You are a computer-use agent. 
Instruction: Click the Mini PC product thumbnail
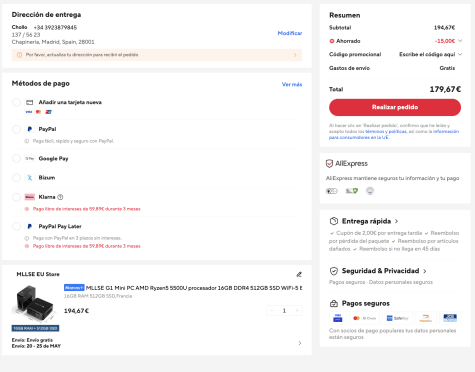pos(35,308)
